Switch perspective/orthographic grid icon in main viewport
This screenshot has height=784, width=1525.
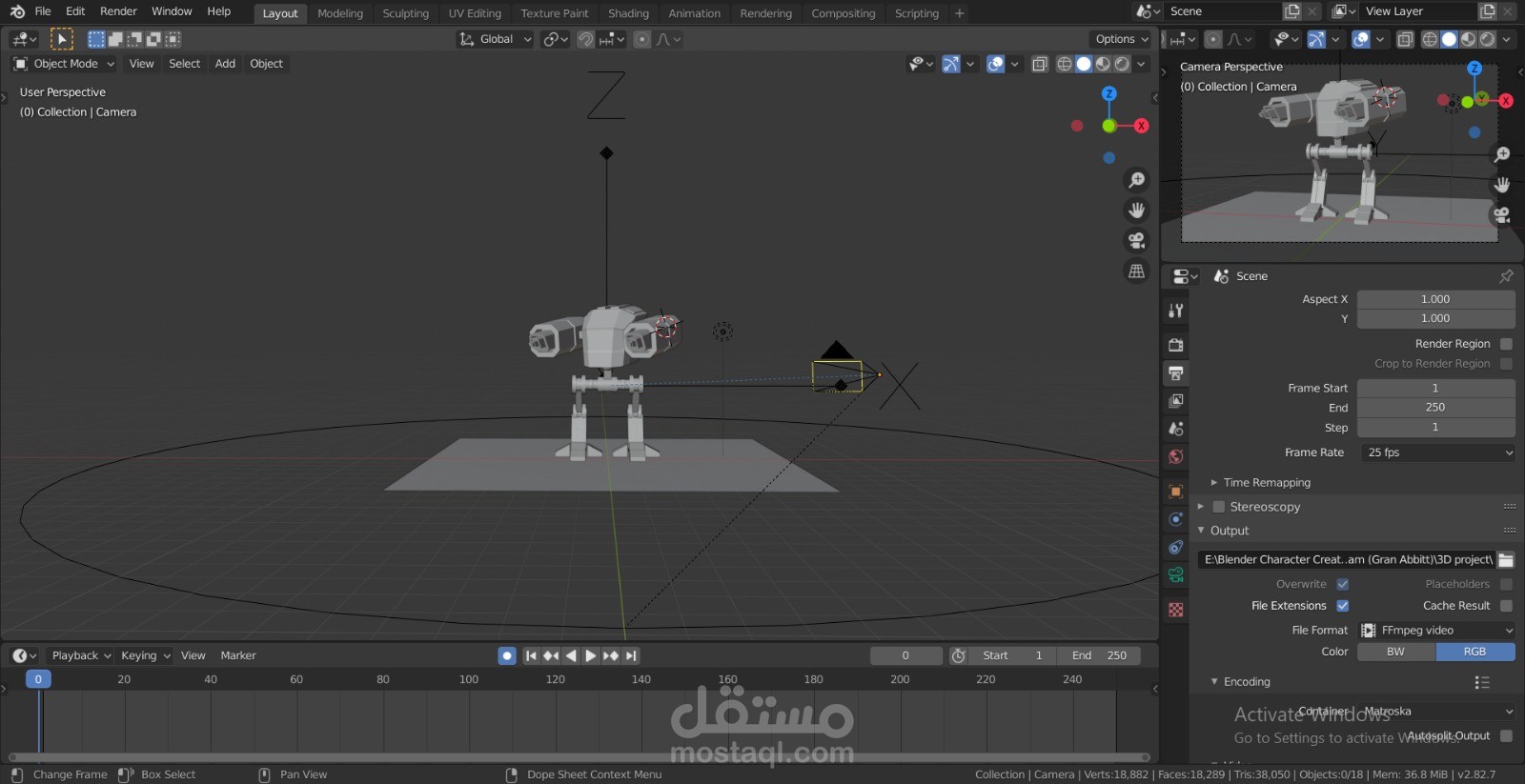coord(1137,271)
